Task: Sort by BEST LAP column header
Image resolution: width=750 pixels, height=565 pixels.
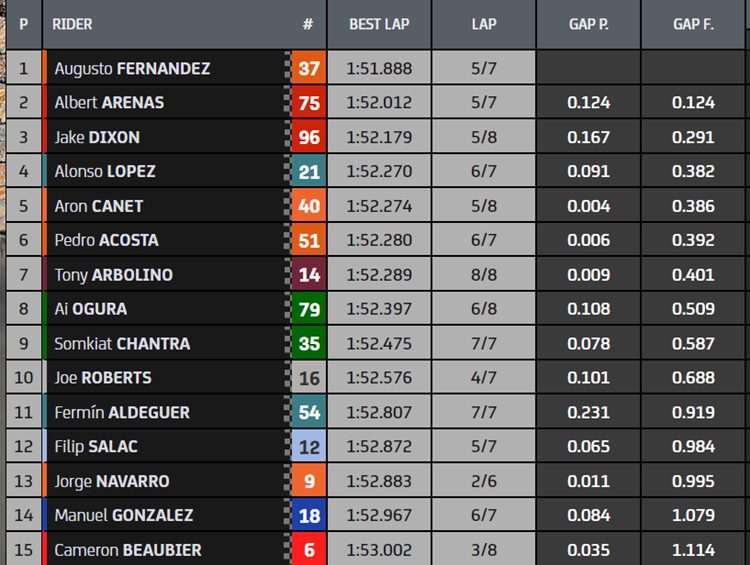Action: (379, 24)
